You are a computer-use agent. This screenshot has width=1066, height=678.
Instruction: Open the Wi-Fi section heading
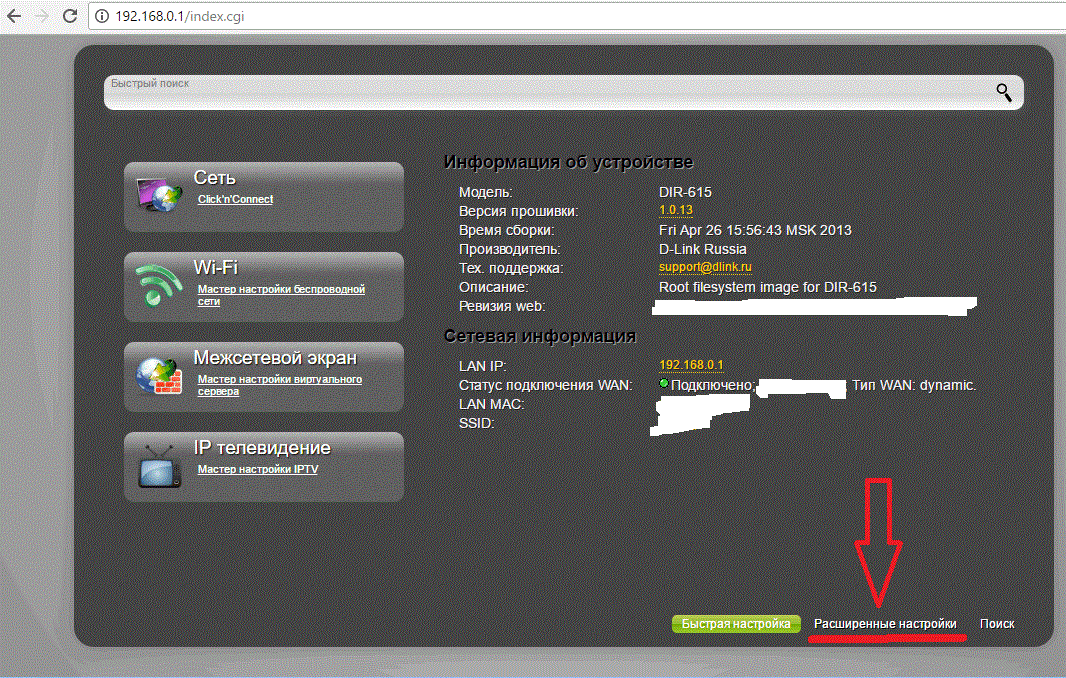216,267
